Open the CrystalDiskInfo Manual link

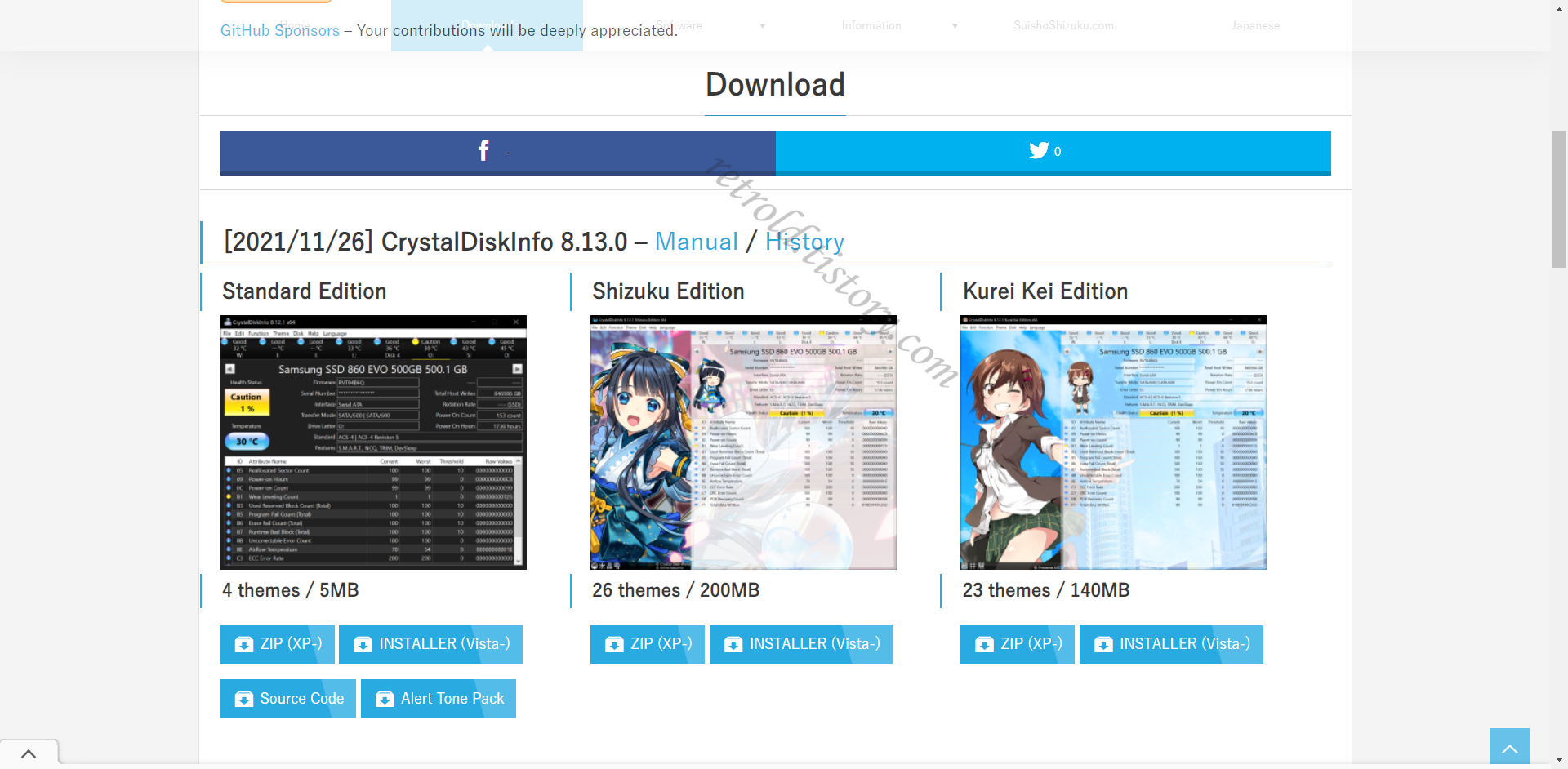pyautogui.click(x=697, y=242)
